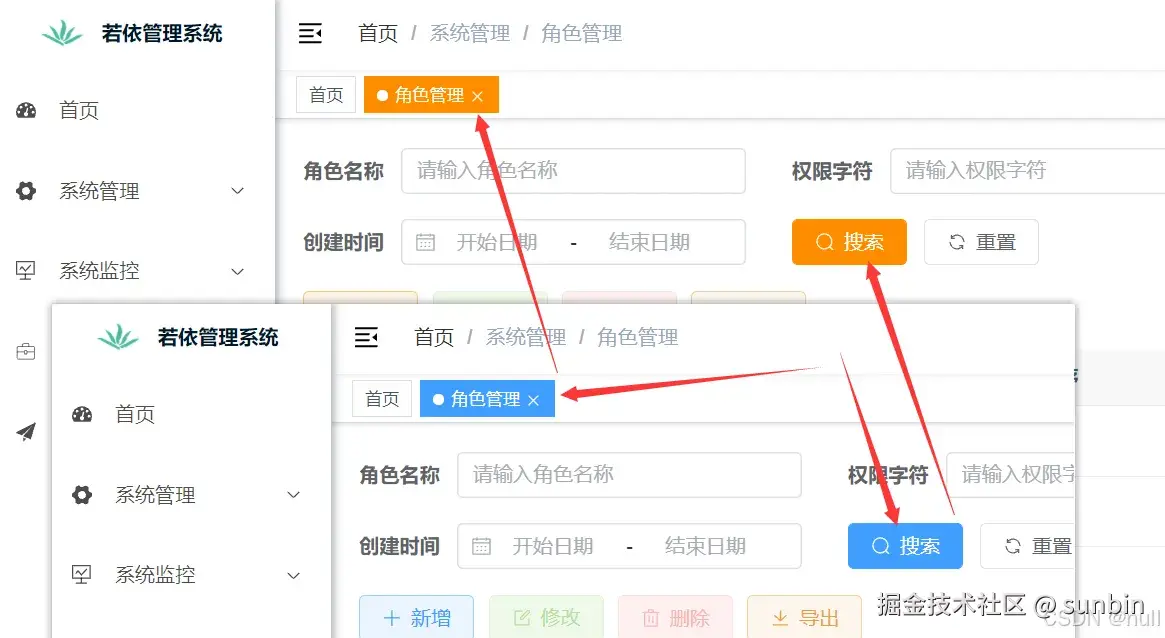Image resolution: width=1165 pixels, height=638 pixels.
Task: Click the dashboard icon beside 首页 in front sidebar
Action: 82,414
